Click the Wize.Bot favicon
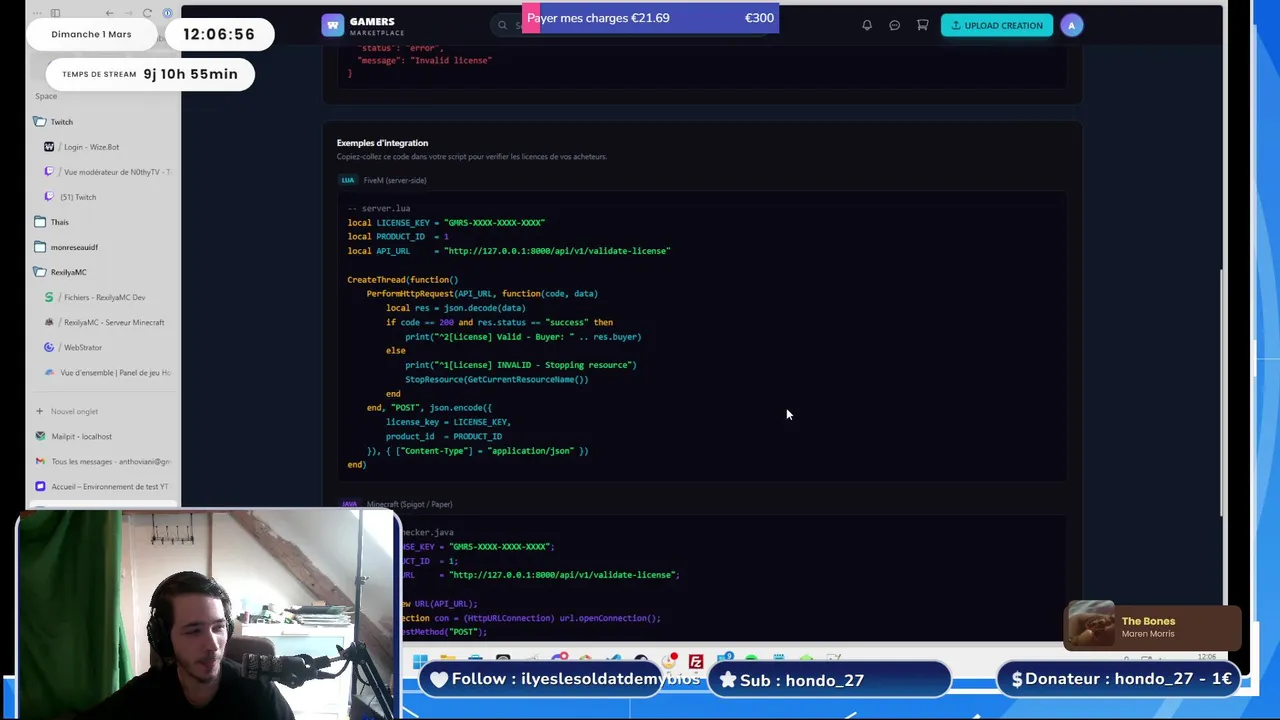This screenshot has width=1280, height=720. (x=49, y=147)
